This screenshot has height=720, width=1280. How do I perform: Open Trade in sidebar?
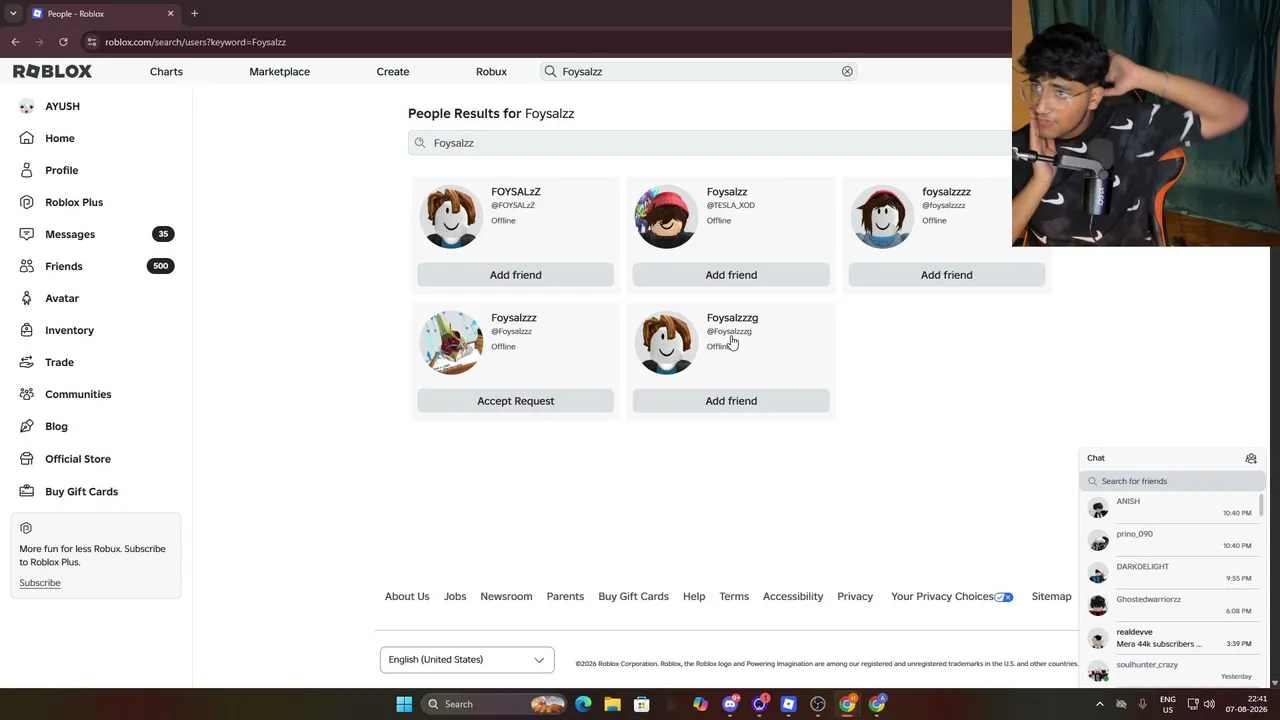(x=59, y=362)
